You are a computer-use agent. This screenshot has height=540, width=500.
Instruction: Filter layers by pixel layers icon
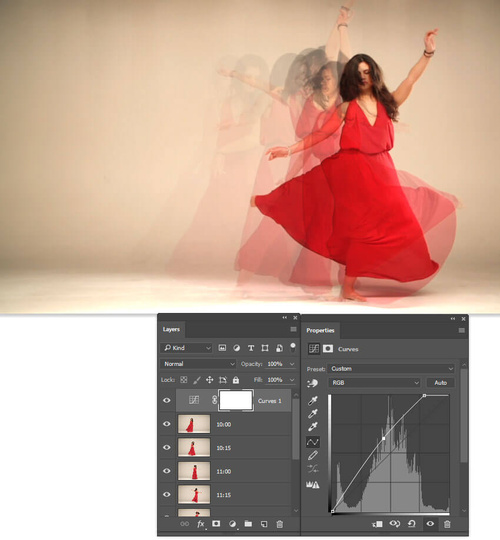(x=222, y=348)
